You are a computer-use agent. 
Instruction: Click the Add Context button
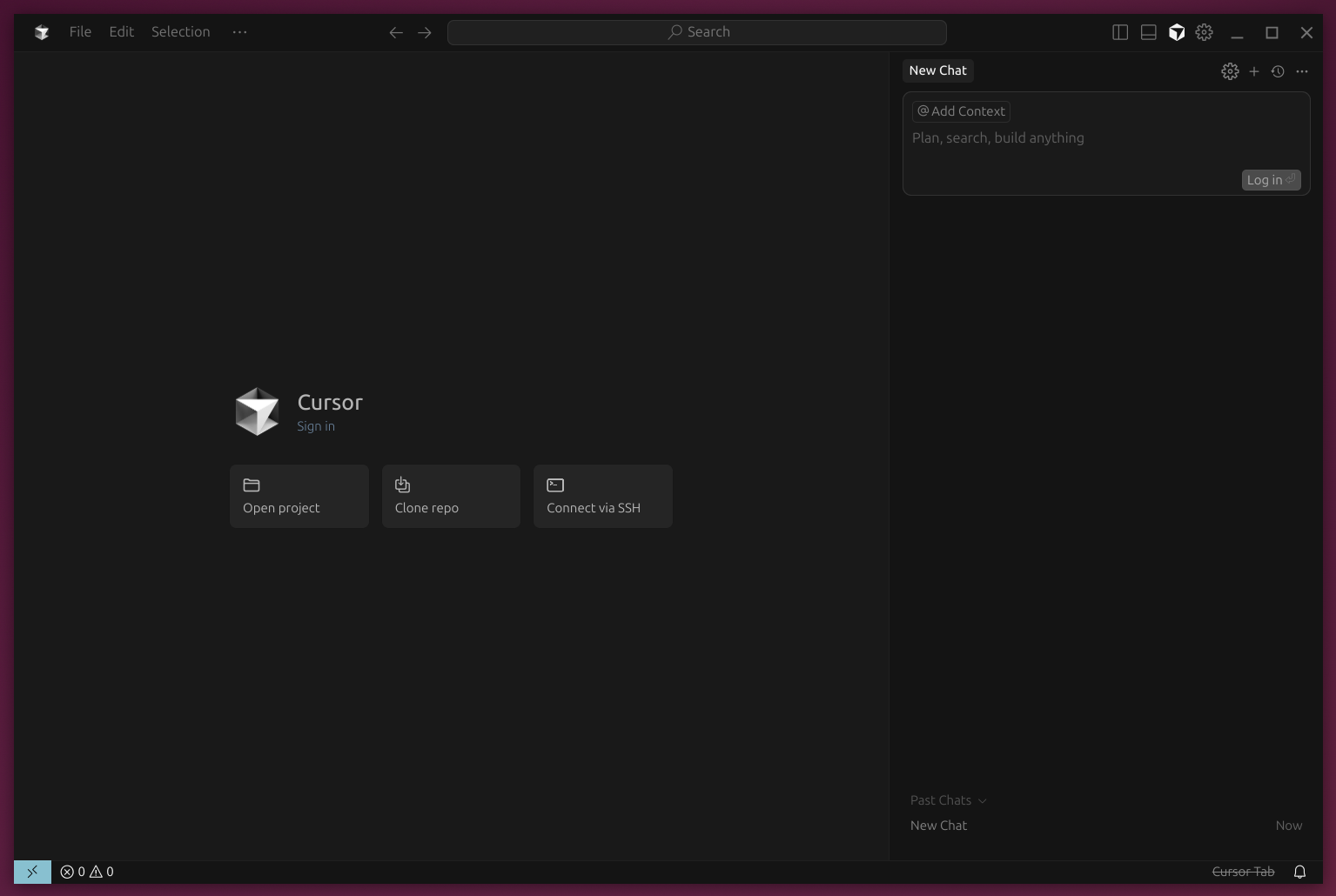click(x=961, y=111)
